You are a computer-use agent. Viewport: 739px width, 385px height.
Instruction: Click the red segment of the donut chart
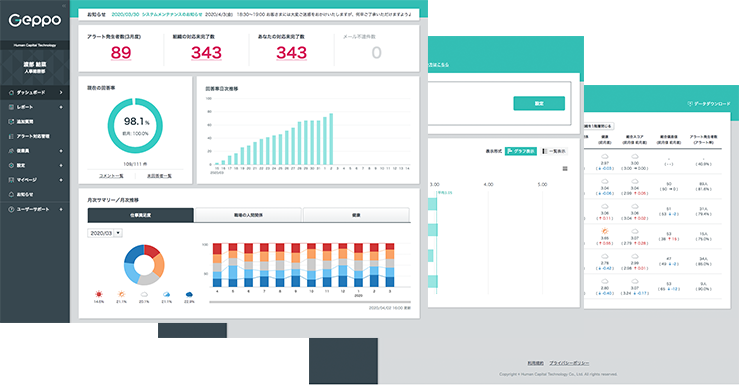coord(153,251)
